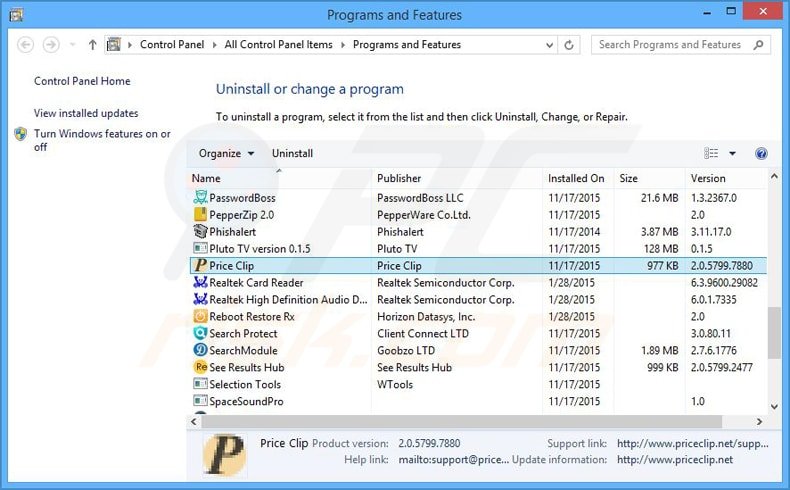Select the SpaceSoundPro program name
Viewport: 790px width, 490px height.
click(246, 401)
